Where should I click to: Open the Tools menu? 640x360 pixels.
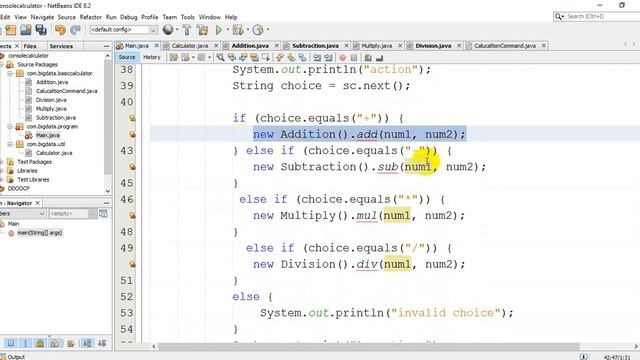[188, 17]
